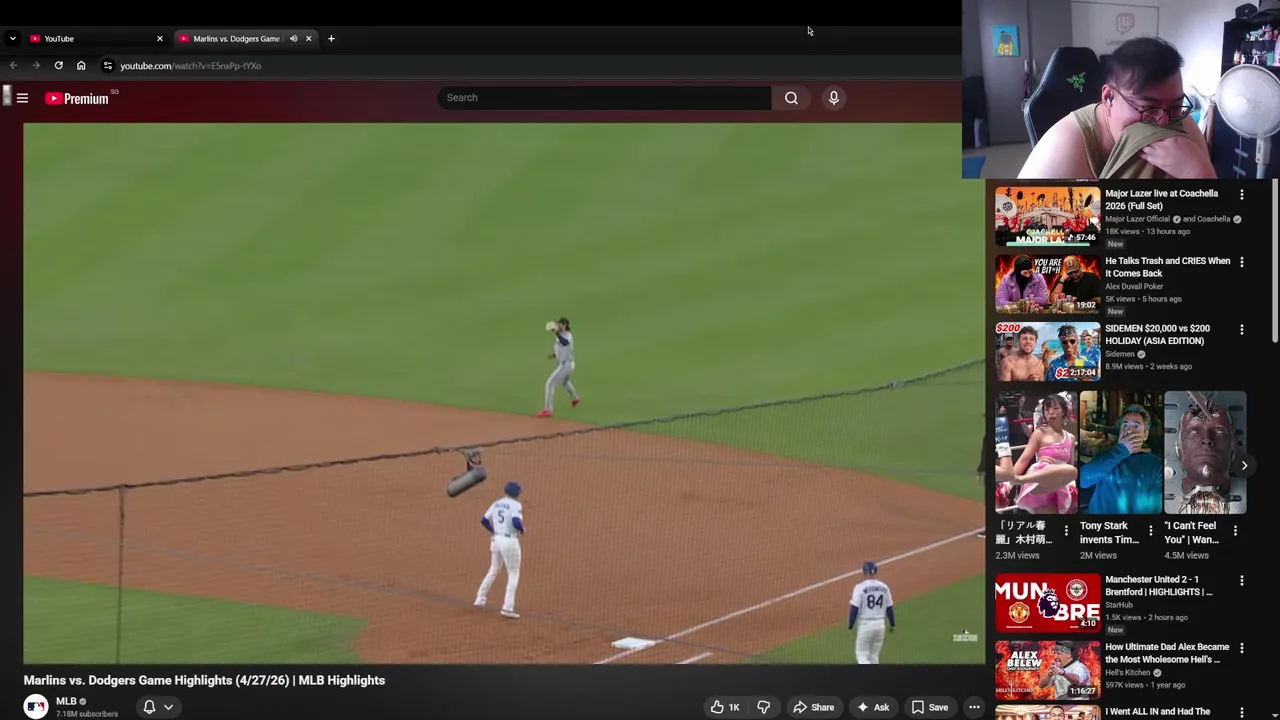Screen dimensions: 1280x720
Task: Open SIDEMEN $20,000 vs $200 thumbnail
Action: (1047, 351)
